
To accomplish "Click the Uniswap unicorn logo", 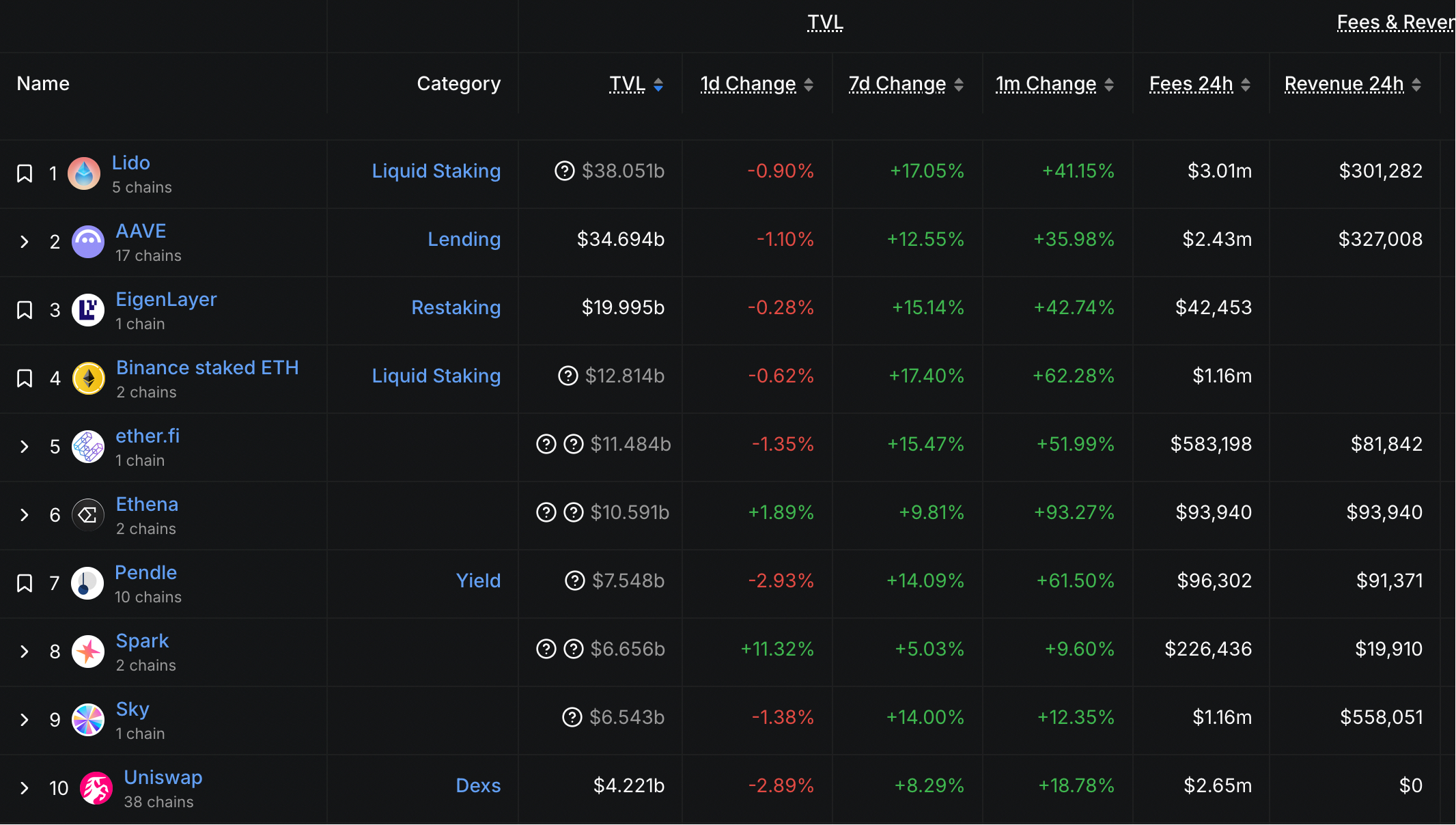I will (x=96, y=788).
